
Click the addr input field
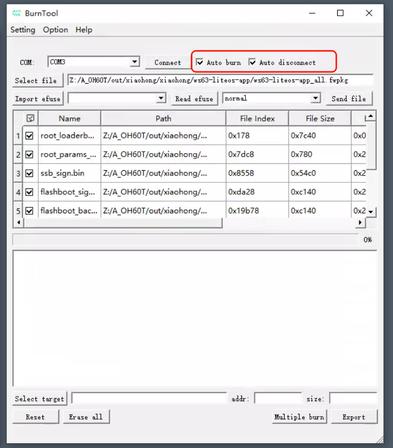pyautogui.click(x=278, y=398)
